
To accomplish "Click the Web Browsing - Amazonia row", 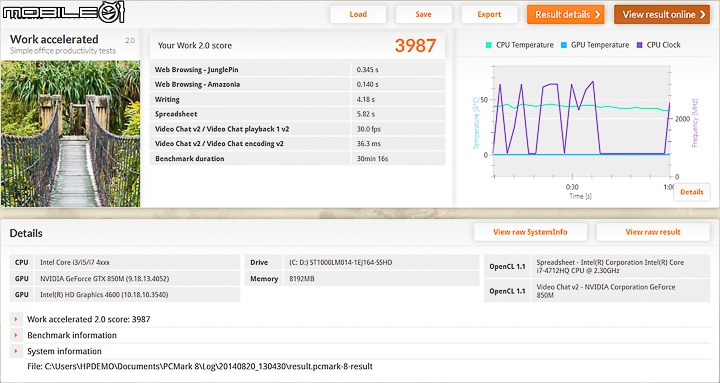I will point(297,84).
